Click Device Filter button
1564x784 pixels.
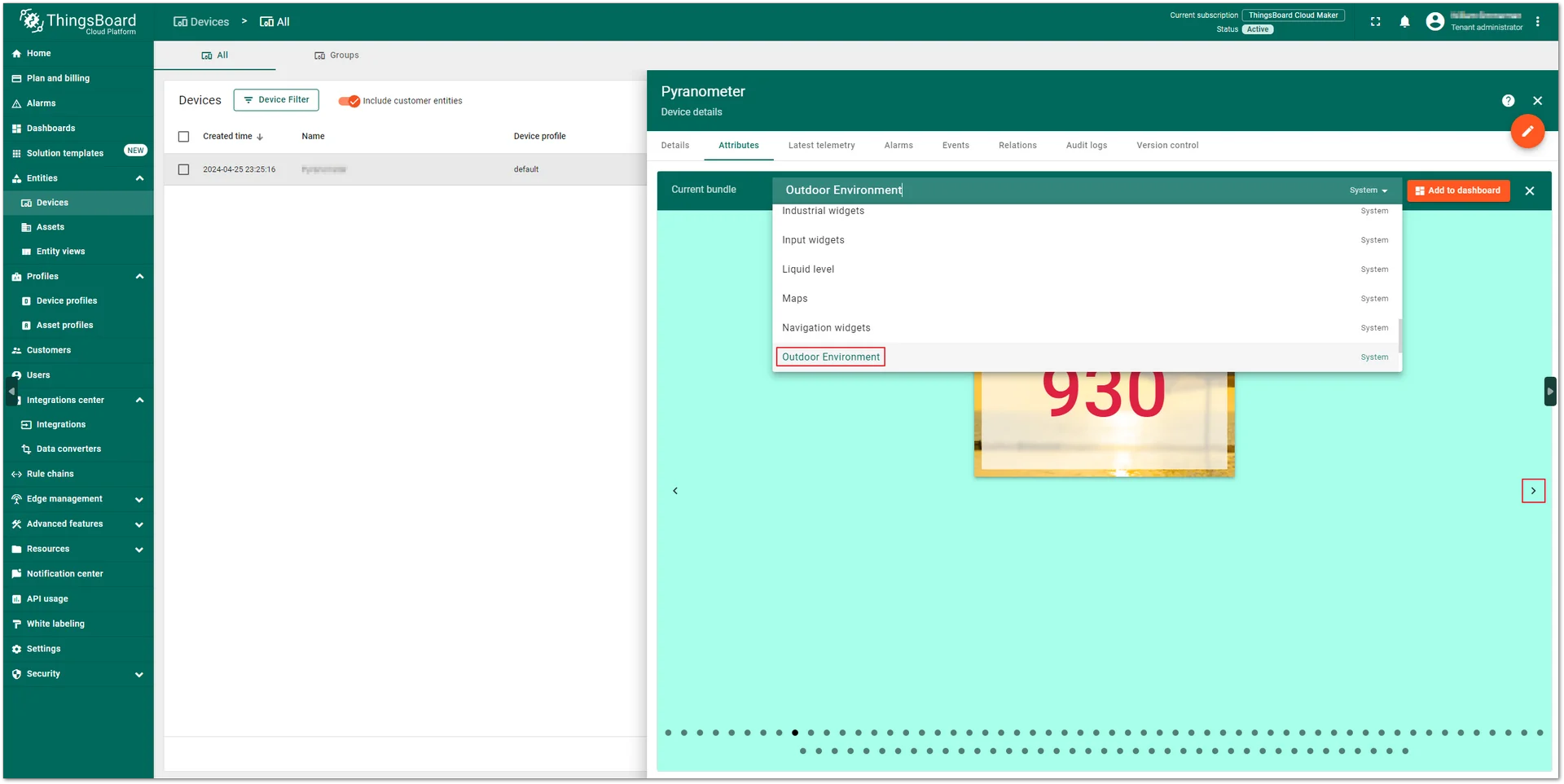276,100
